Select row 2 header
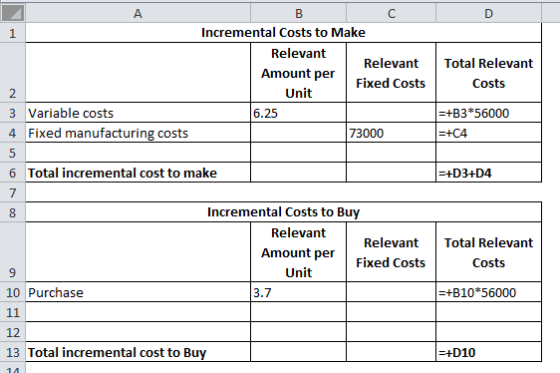The image size is (560, 373). [x=12, y=73]
